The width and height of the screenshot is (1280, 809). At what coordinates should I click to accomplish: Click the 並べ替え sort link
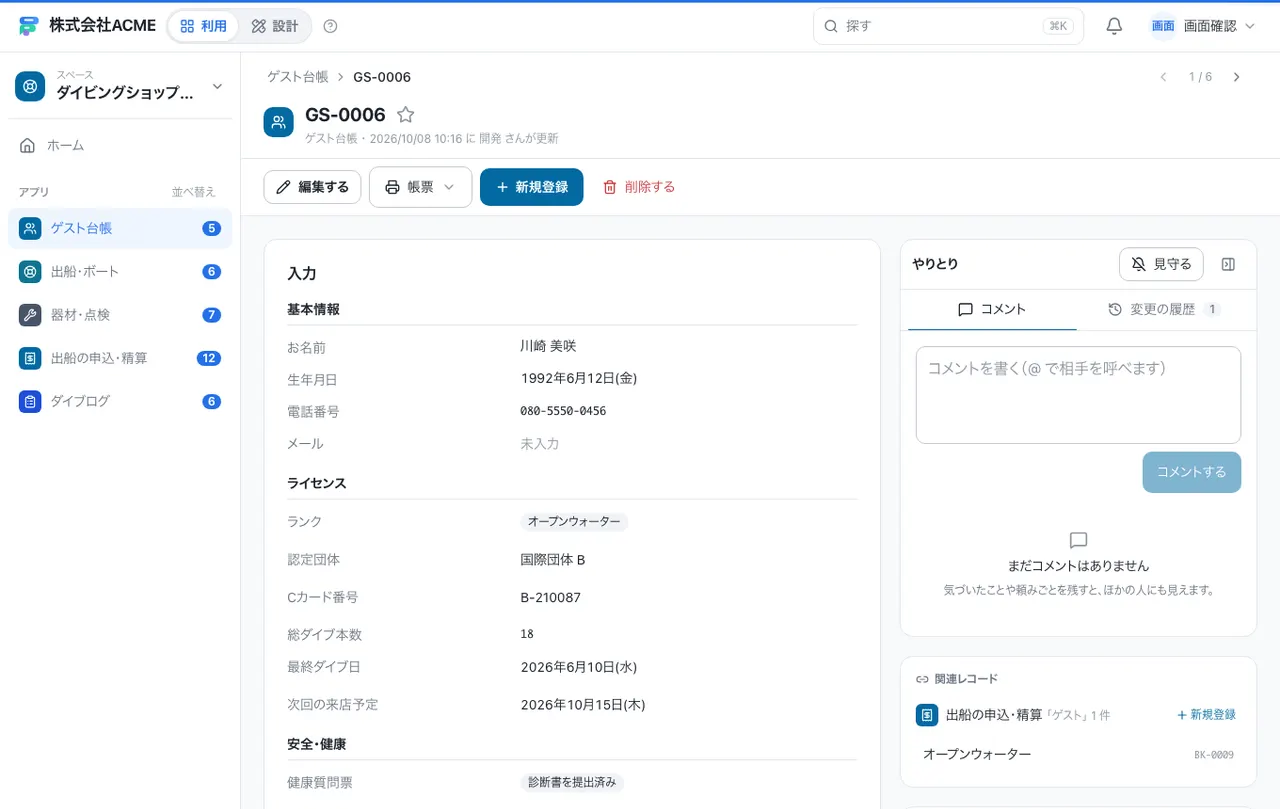pyautogui.click(x=193, y=192)
